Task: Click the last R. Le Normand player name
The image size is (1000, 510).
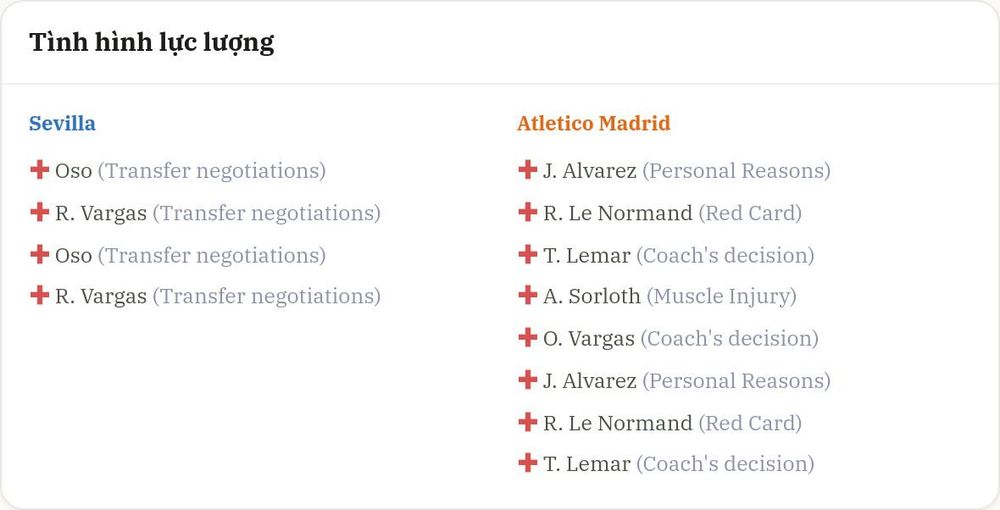Action: pos(617,423)
